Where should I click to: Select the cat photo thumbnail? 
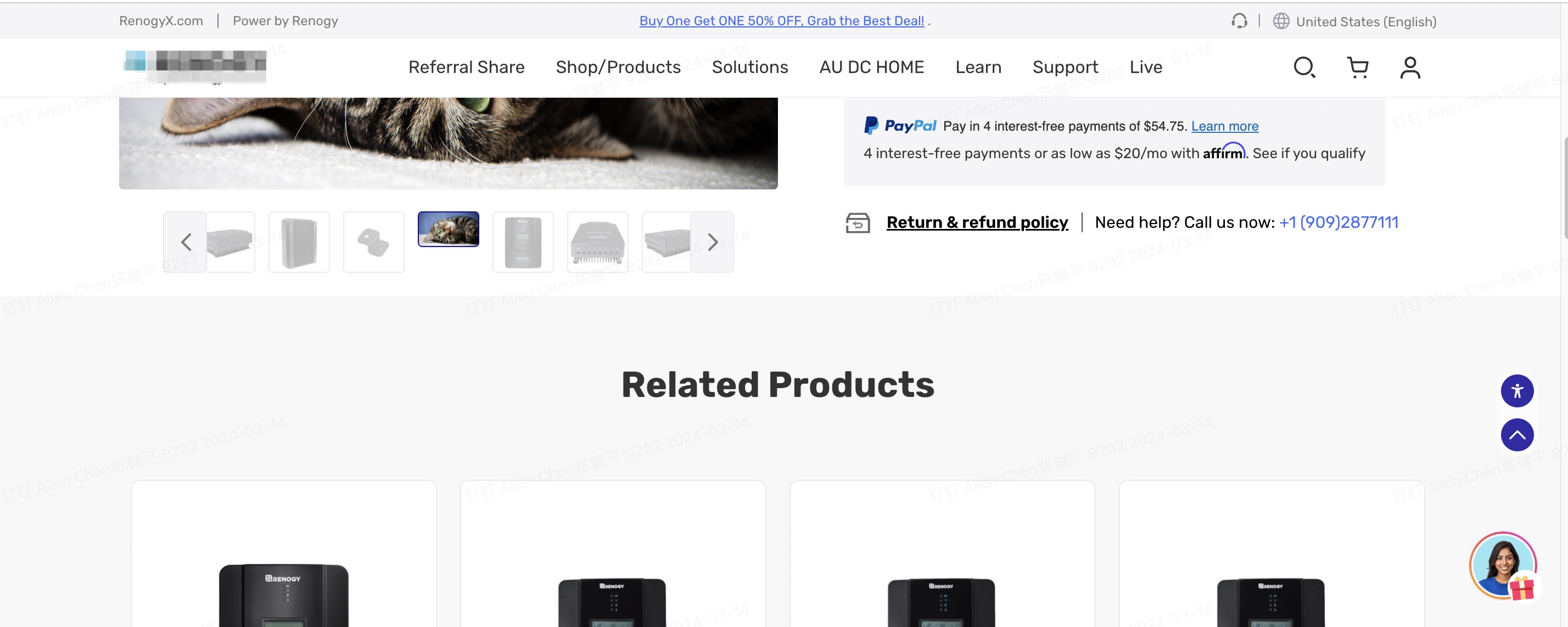pyautogui.click(x=448, y=229)
